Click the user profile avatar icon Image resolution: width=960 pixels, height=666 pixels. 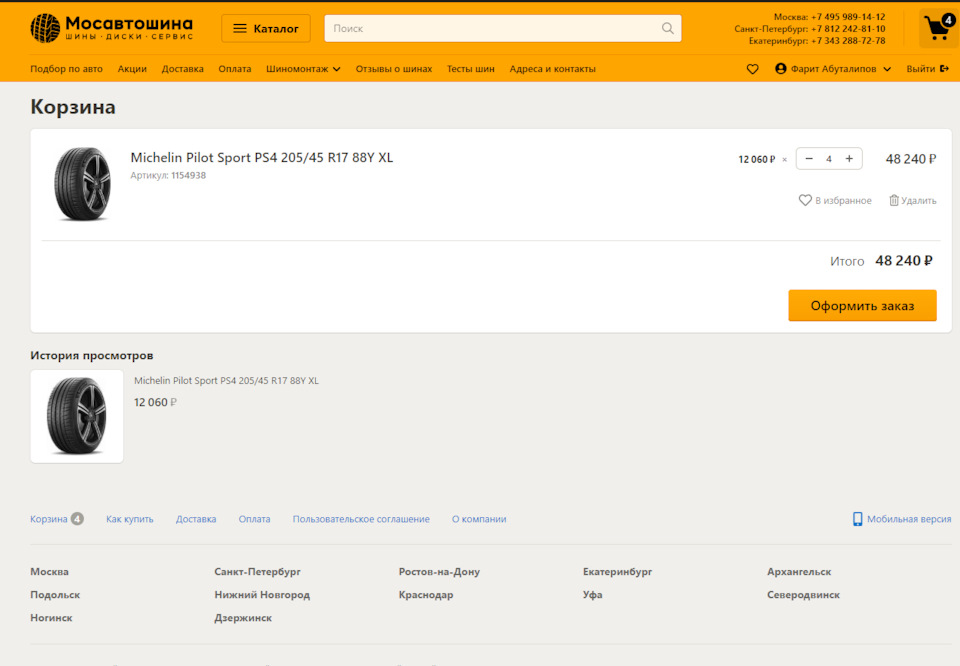coord(781,69)
